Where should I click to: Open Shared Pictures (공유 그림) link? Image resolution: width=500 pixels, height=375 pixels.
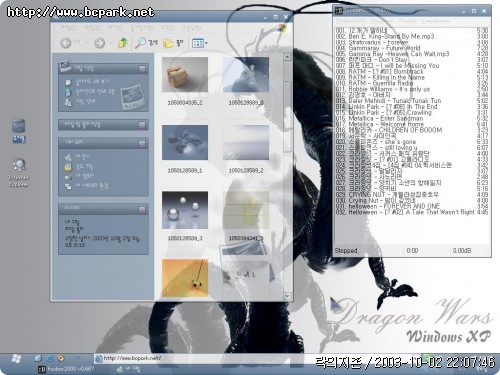pos(84,166)
